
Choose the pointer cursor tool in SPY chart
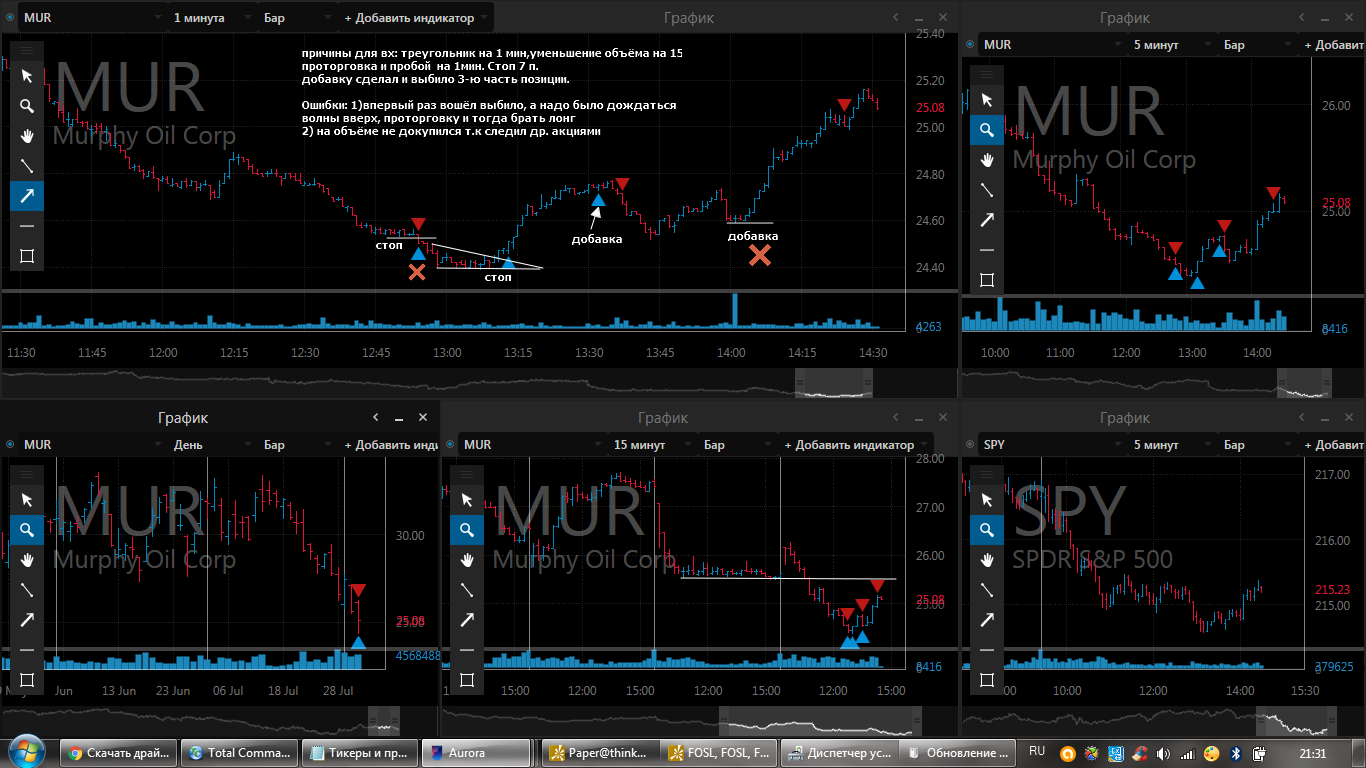click(987, 500)
